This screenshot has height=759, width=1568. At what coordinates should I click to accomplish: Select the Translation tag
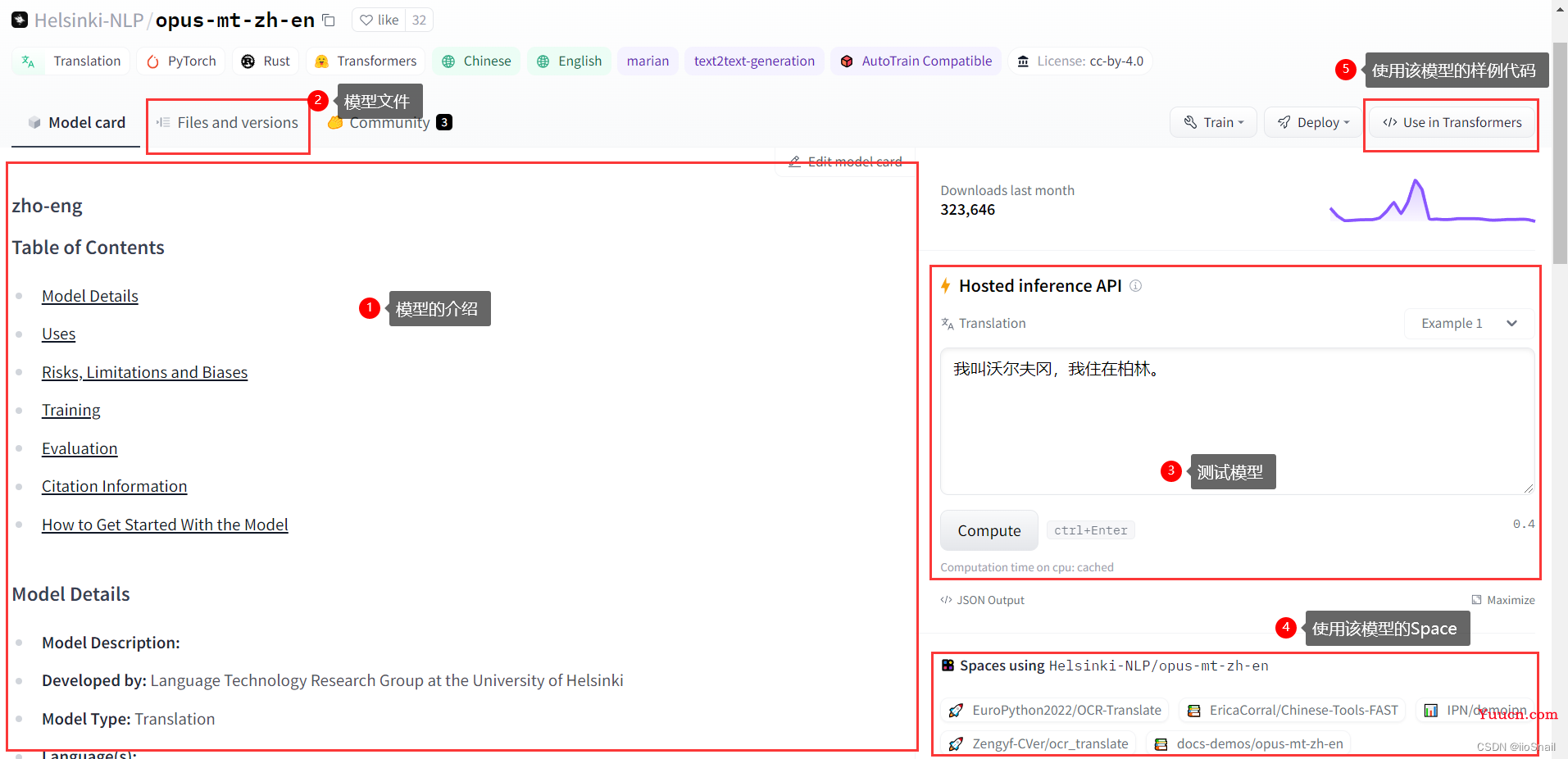(71, 61)
